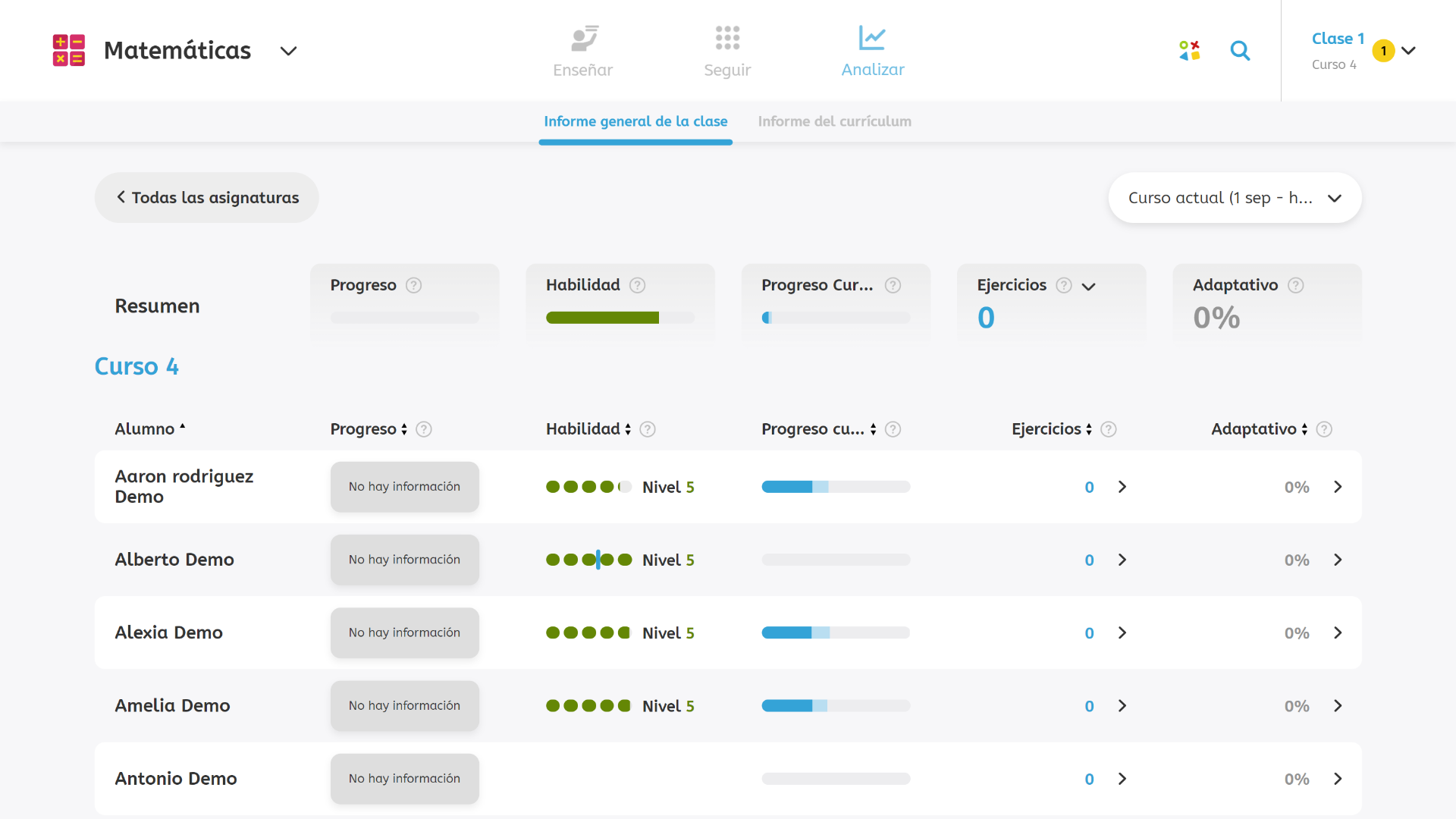1456x819 pixels.
Task: Click the colorful shapes icon near search
Action: [x=1189, y=51]
